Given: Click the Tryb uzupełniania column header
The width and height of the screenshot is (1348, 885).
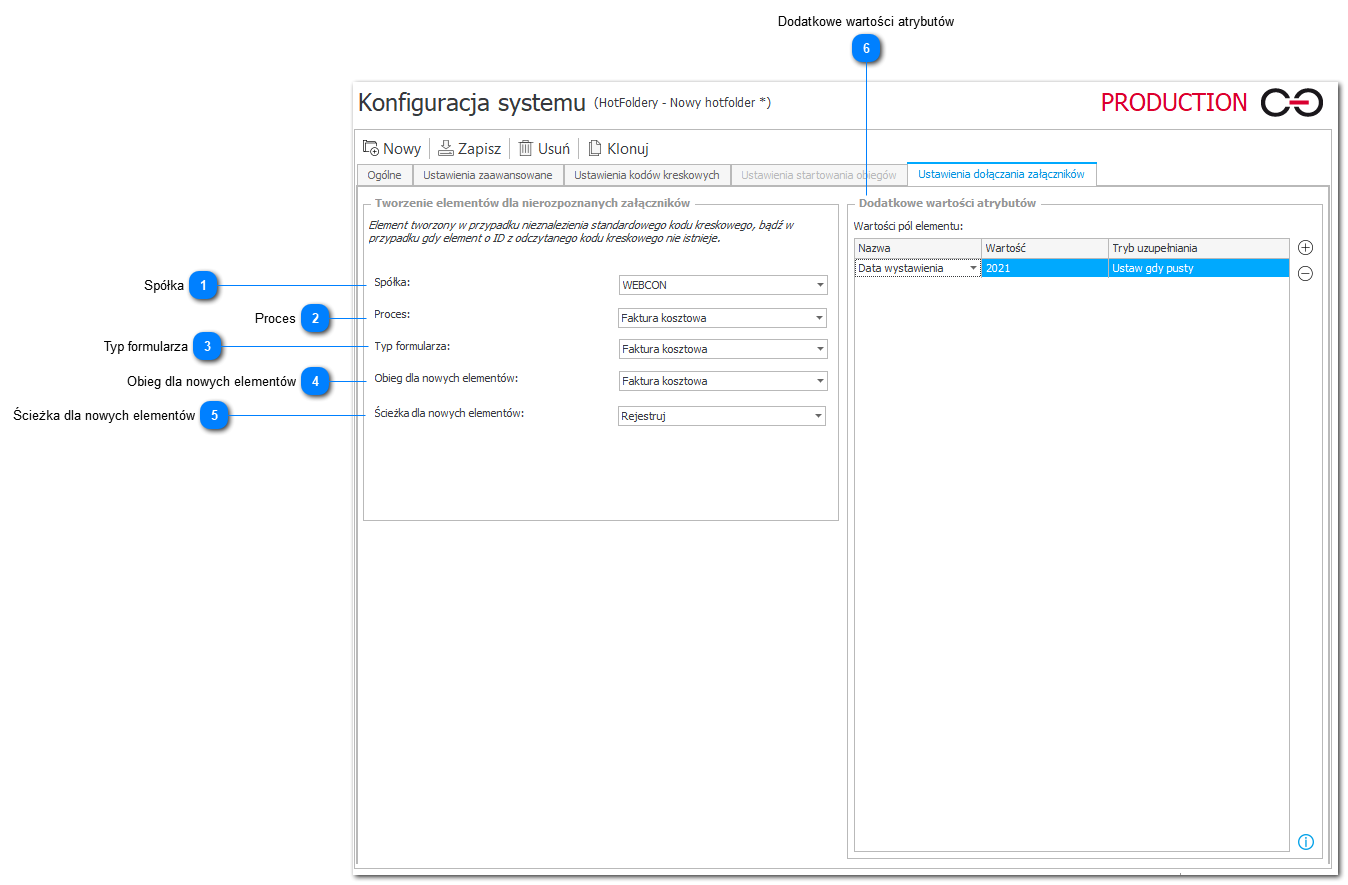Looking at the screenshot, I should point(1199,248).
